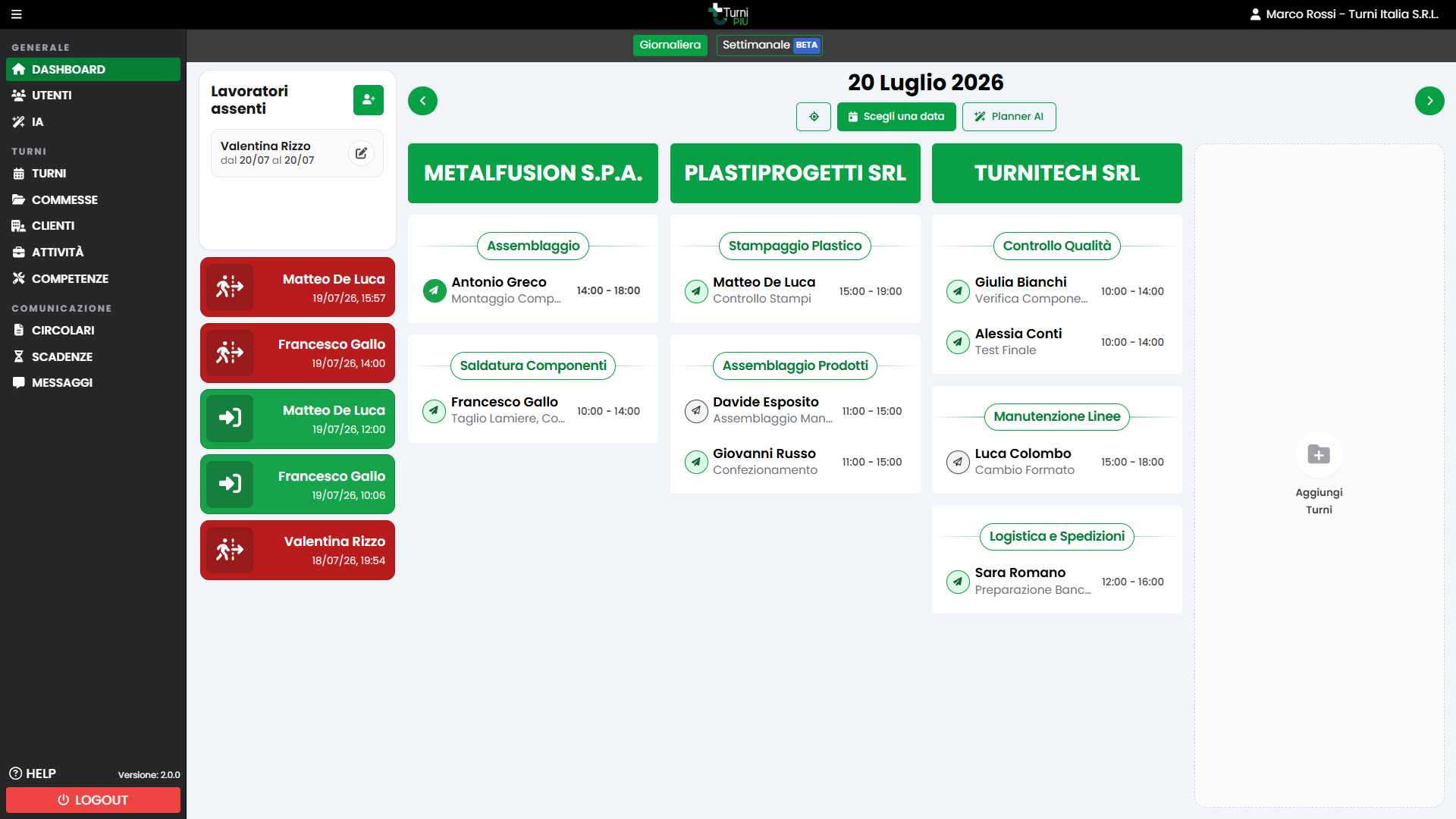The image size is (1456, 819).
Task: Edit Valentina Rizzo absence entry
Action: pyautogui.click(x=361, y=153)
